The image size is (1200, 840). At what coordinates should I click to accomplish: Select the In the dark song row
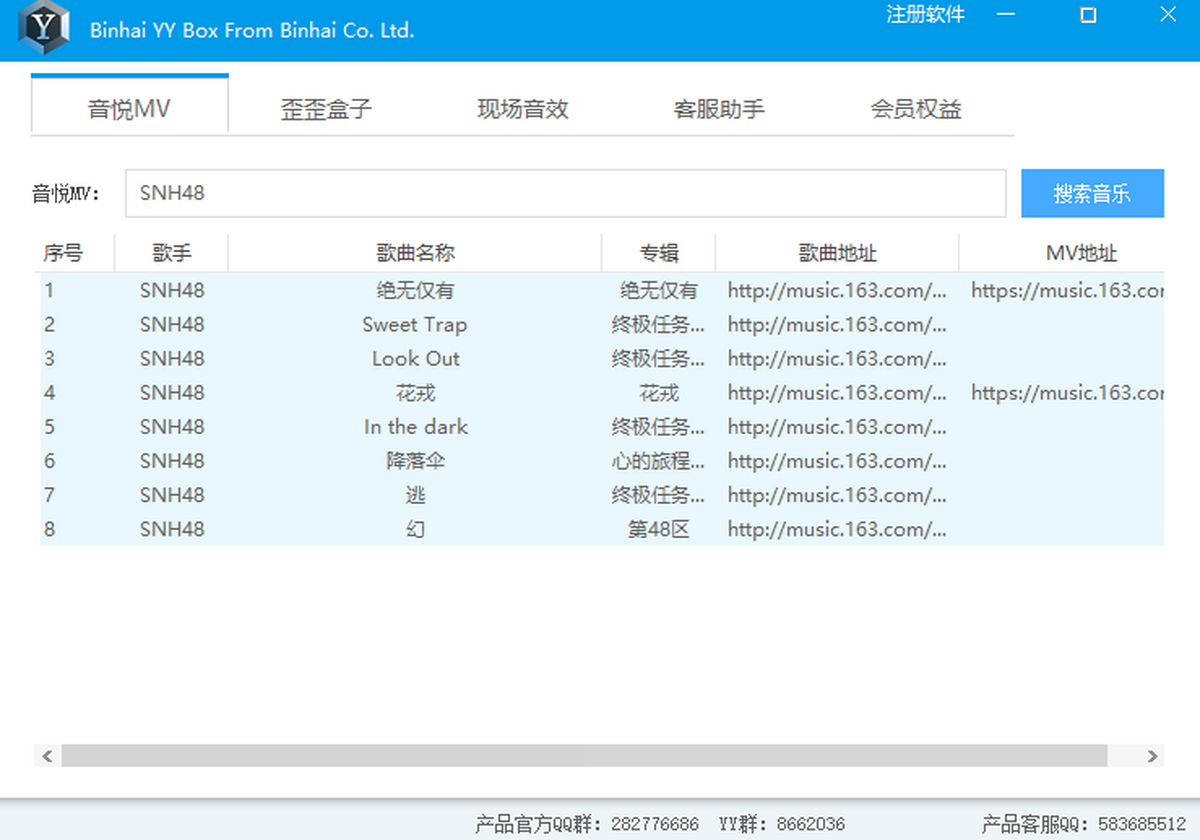point(602,427)
